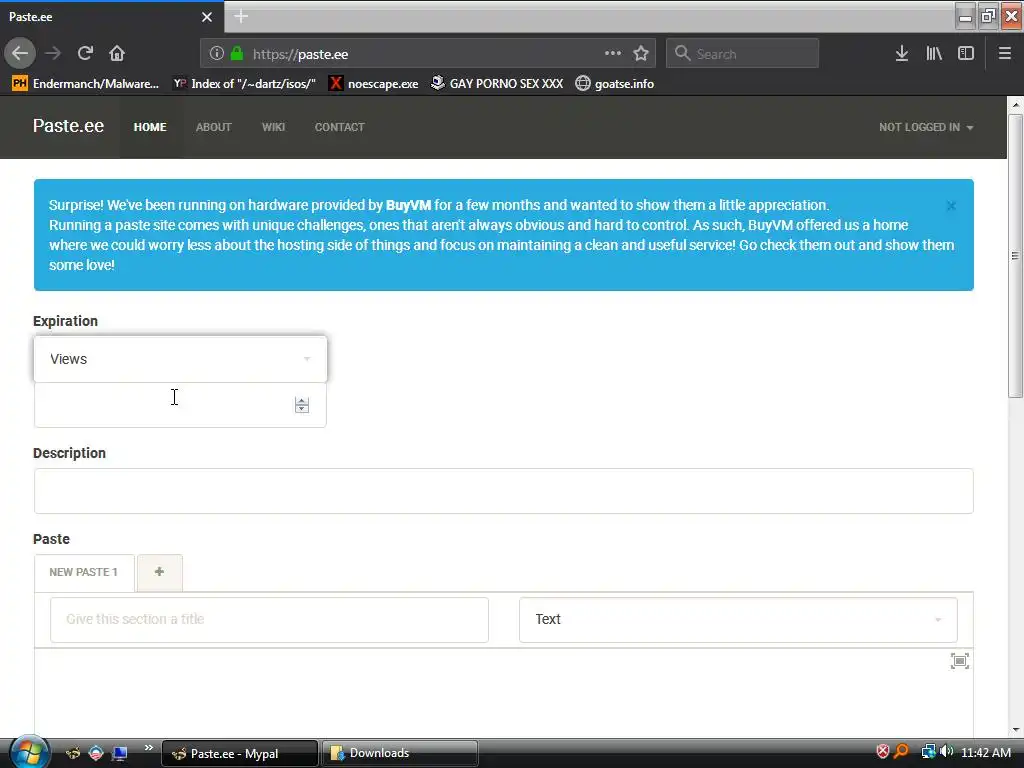
Task: Open the Index of /~dartz/isos/ bookmark
Action: [x=244, y=84]
